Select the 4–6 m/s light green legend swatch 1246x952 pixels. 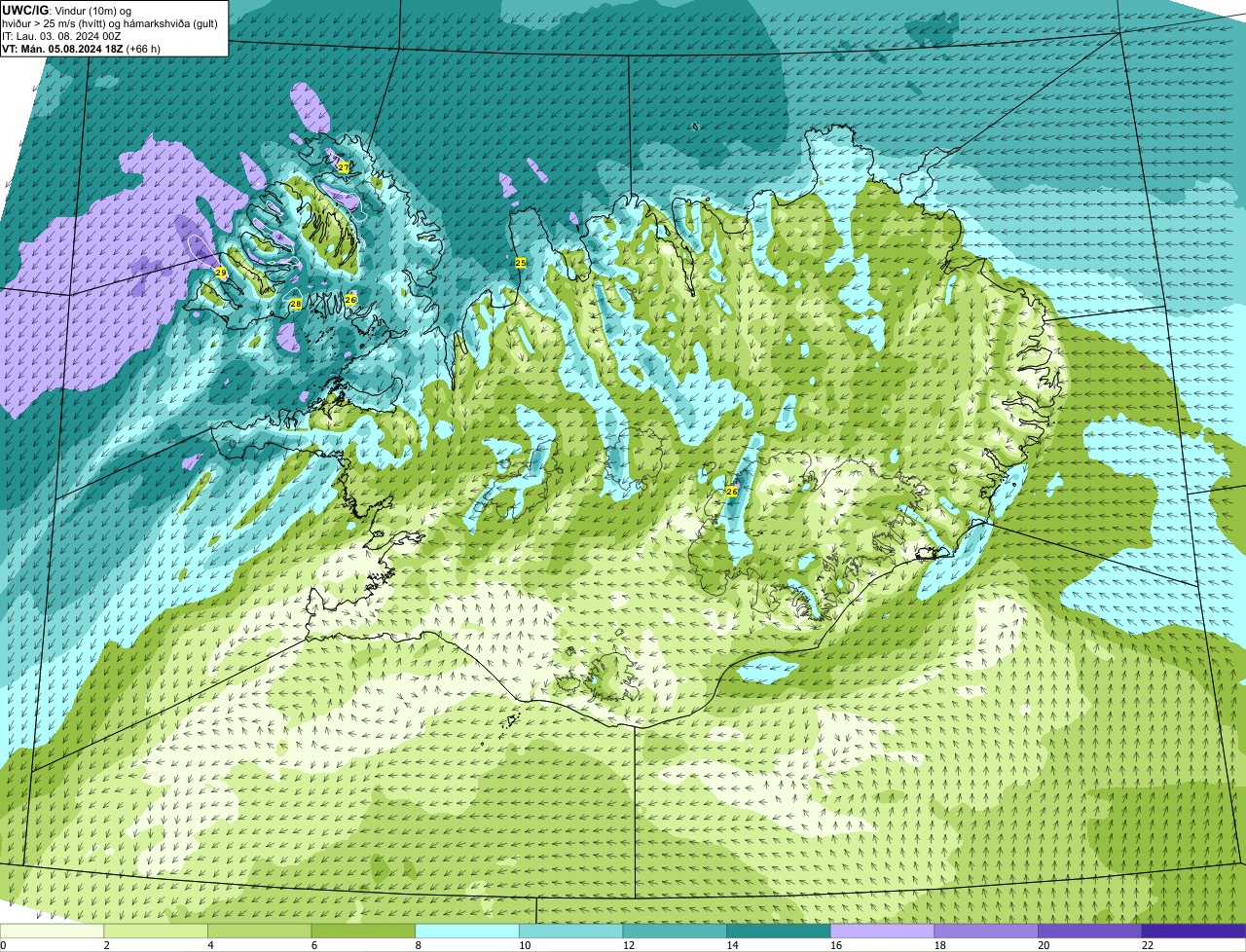coord(260,931)
